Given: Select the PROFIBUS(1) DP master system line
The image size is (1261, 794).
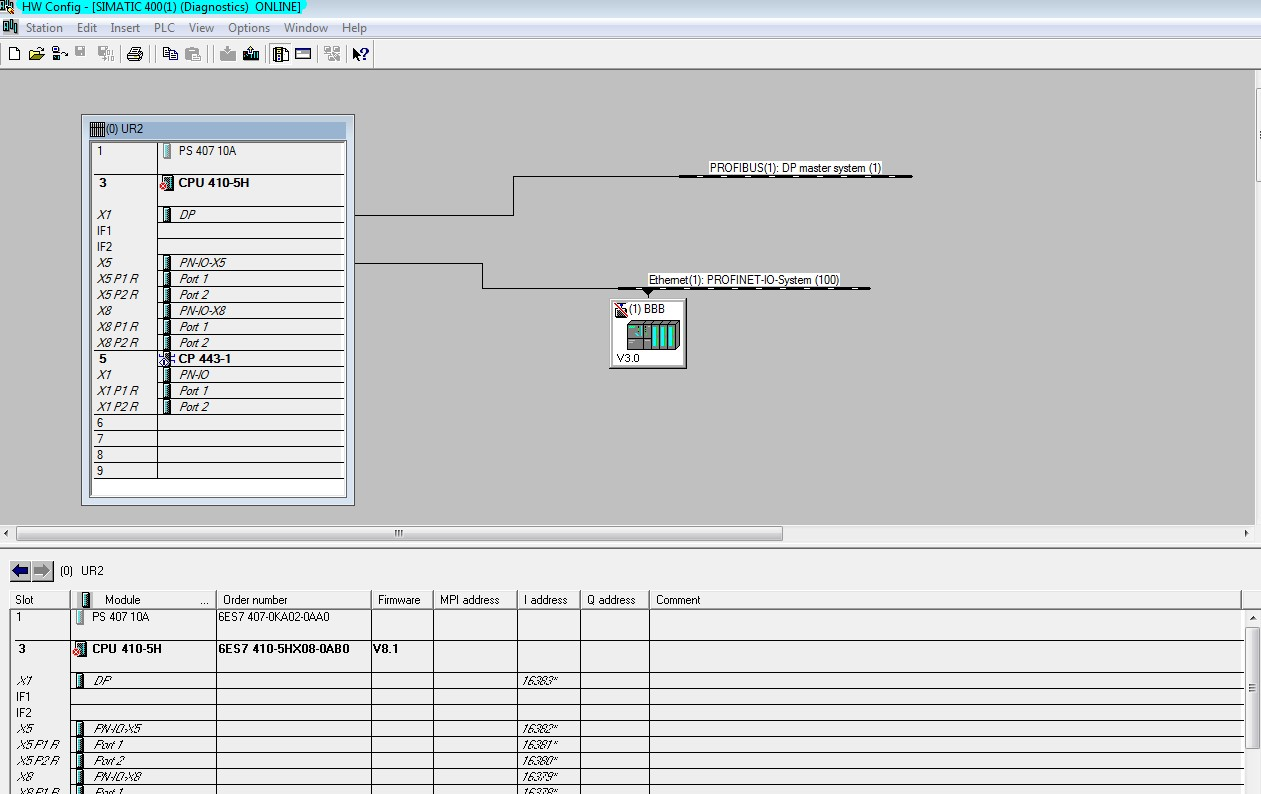Looking at the screenshot, I should (x=795, y=176).
